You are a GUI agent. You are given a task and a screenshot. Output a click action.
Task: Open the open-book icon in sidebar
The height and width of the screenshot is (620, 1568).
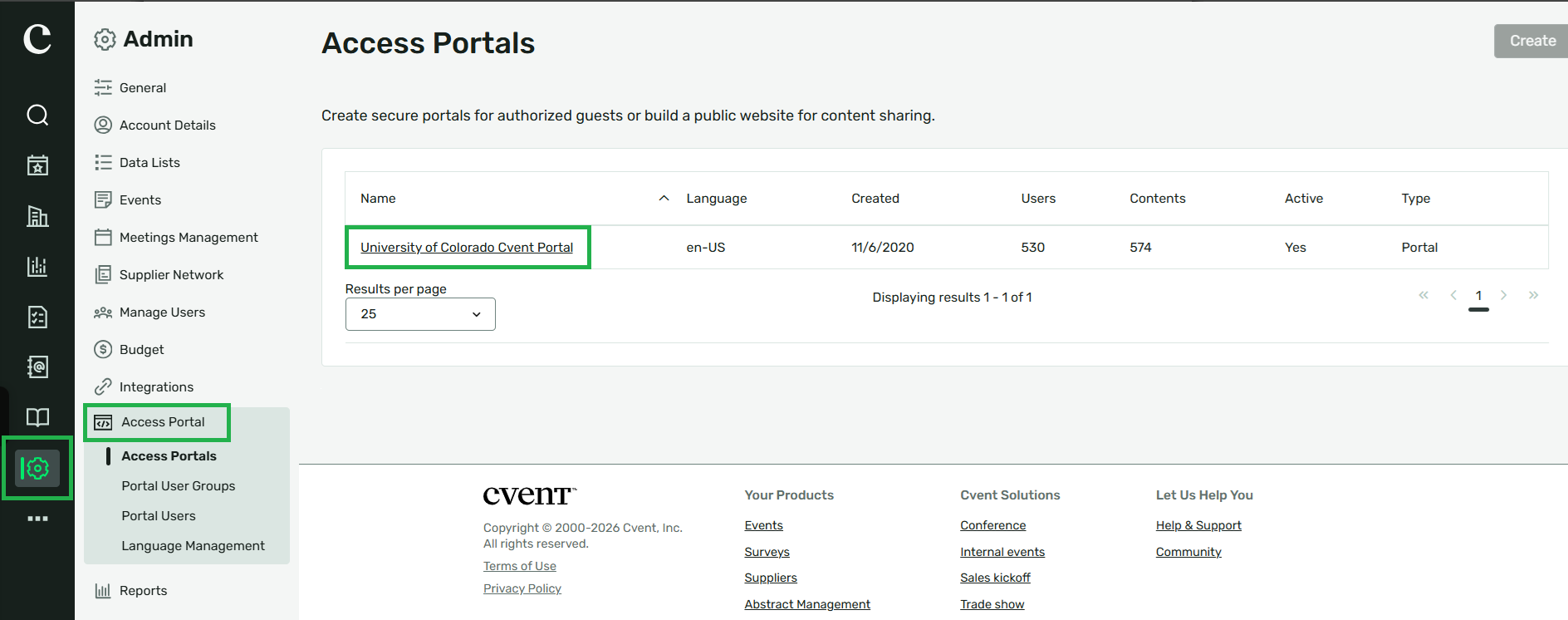tap(37, 417)
